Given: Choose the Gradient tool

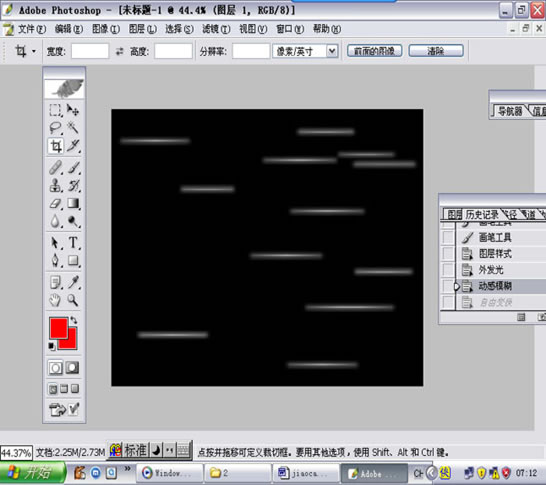Looking at the screenshot, I should click(73, 204).
